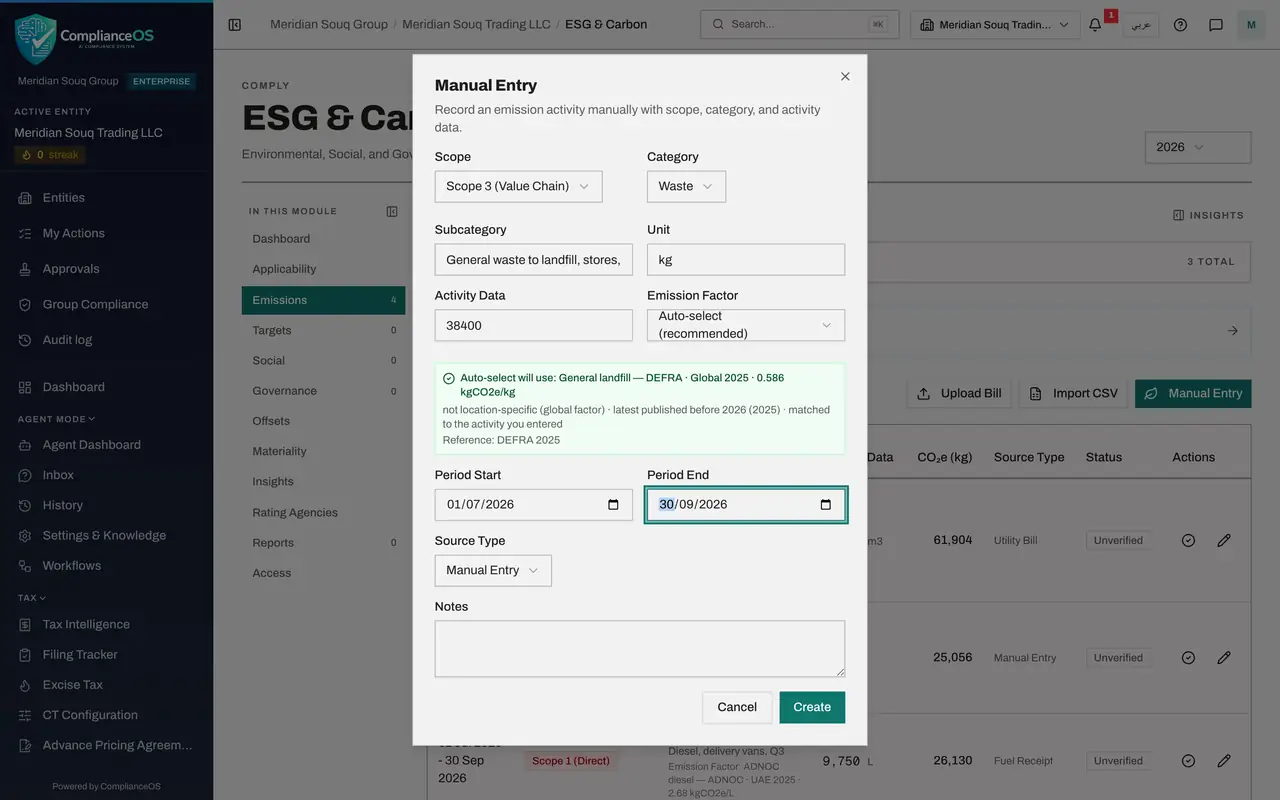
Task: Click into the Notes textarea
Action: (x=640, y=649)
